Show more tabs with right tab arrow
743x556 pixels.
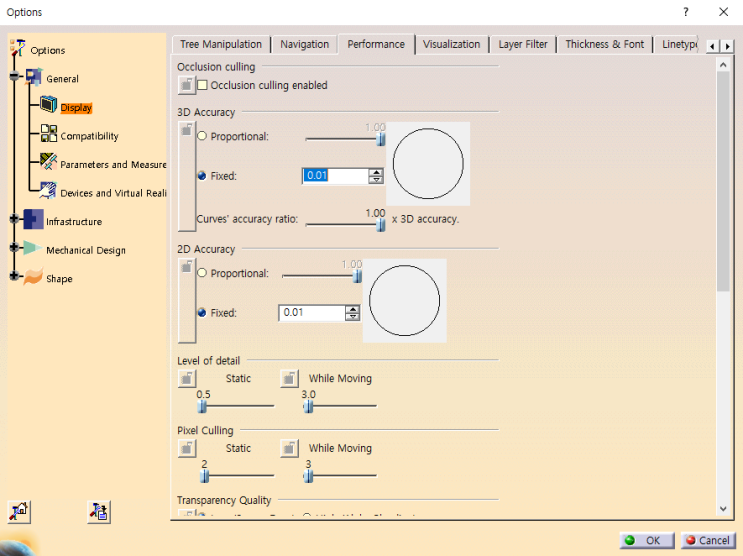(727, 46)
